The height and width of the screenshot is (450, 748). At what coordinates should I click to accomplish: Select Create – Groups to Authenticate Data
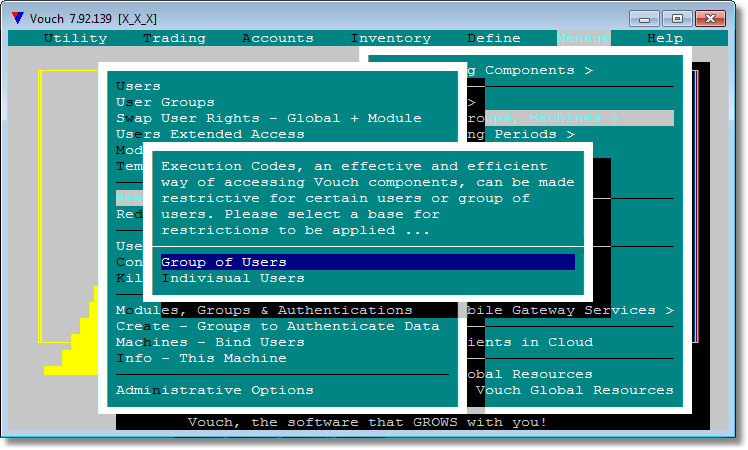click(x=278, y=326)
